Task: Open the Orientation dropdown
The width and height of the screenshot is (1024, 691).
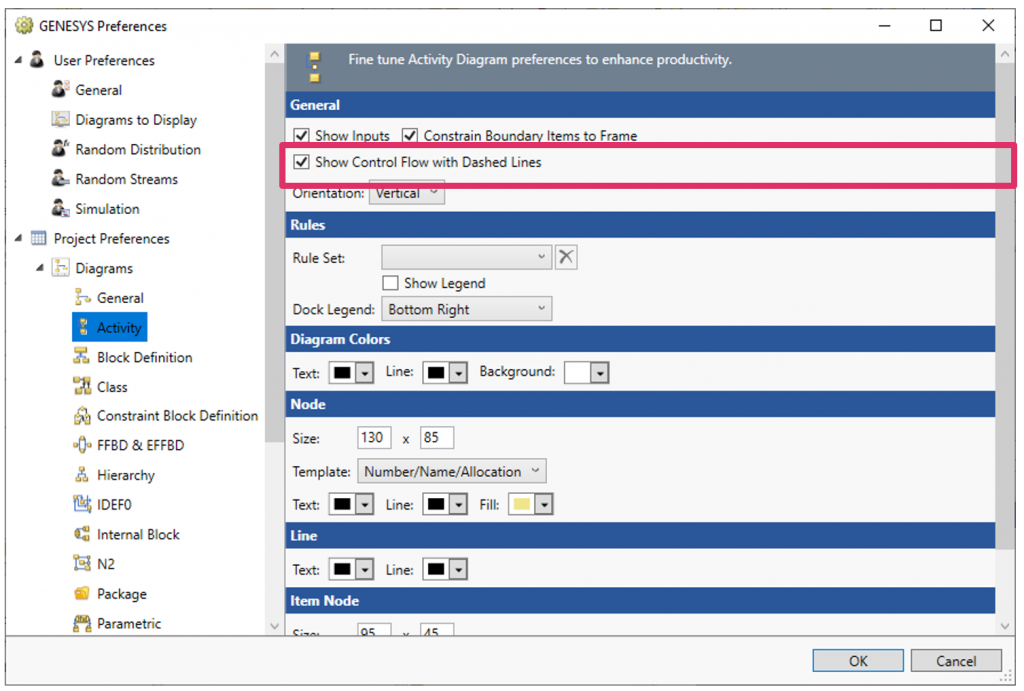Action: (407, 193)
